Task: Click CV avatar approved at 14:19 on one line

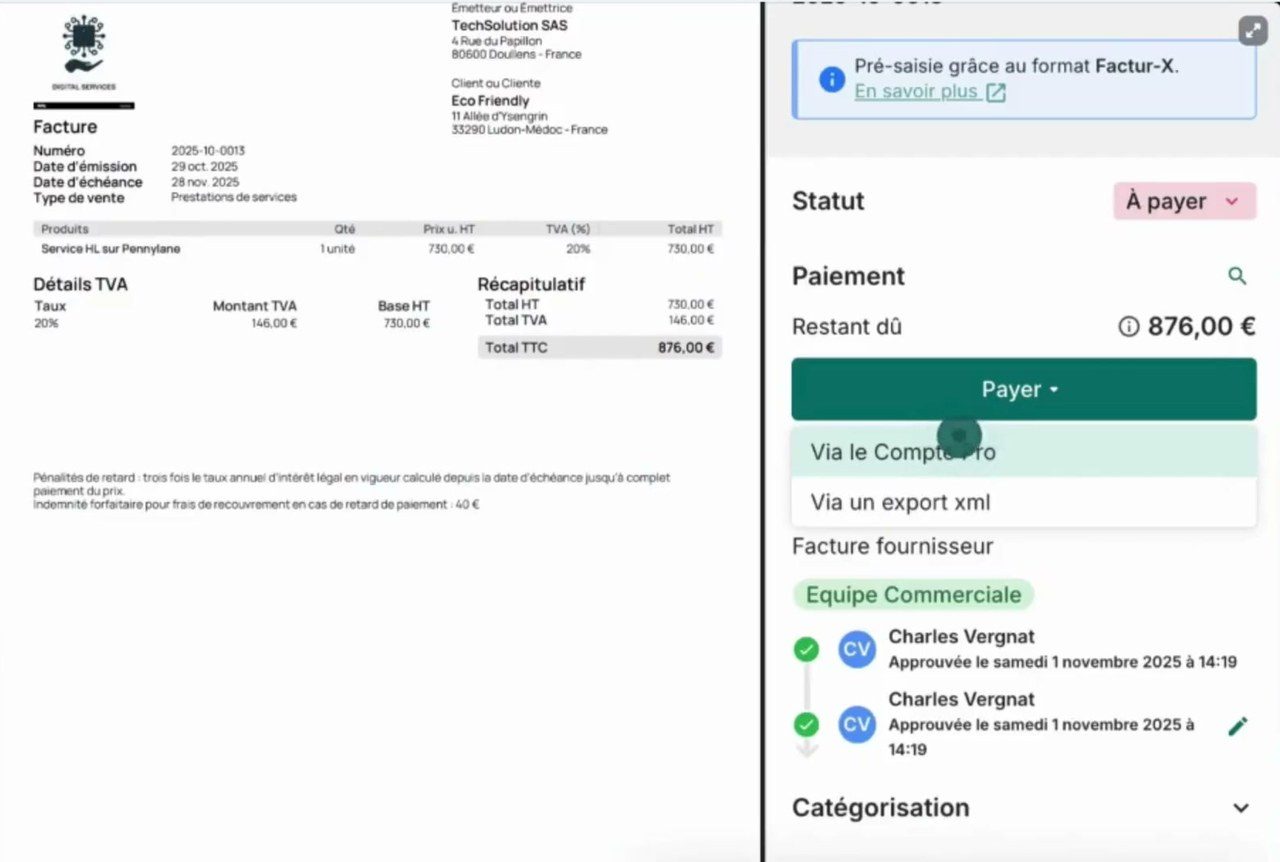Action: (x=857, y=650)
